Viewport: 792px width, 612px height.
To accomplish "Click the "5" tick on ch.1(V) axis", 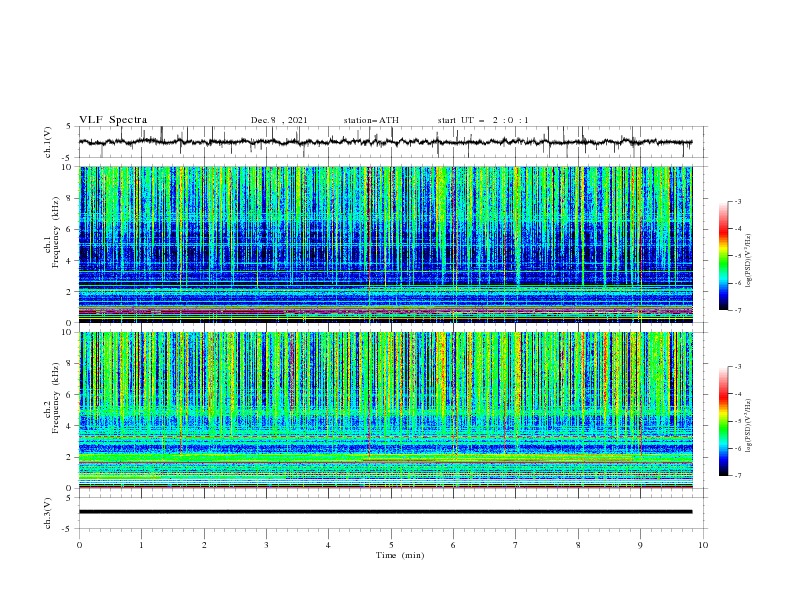I will point(68,127).
